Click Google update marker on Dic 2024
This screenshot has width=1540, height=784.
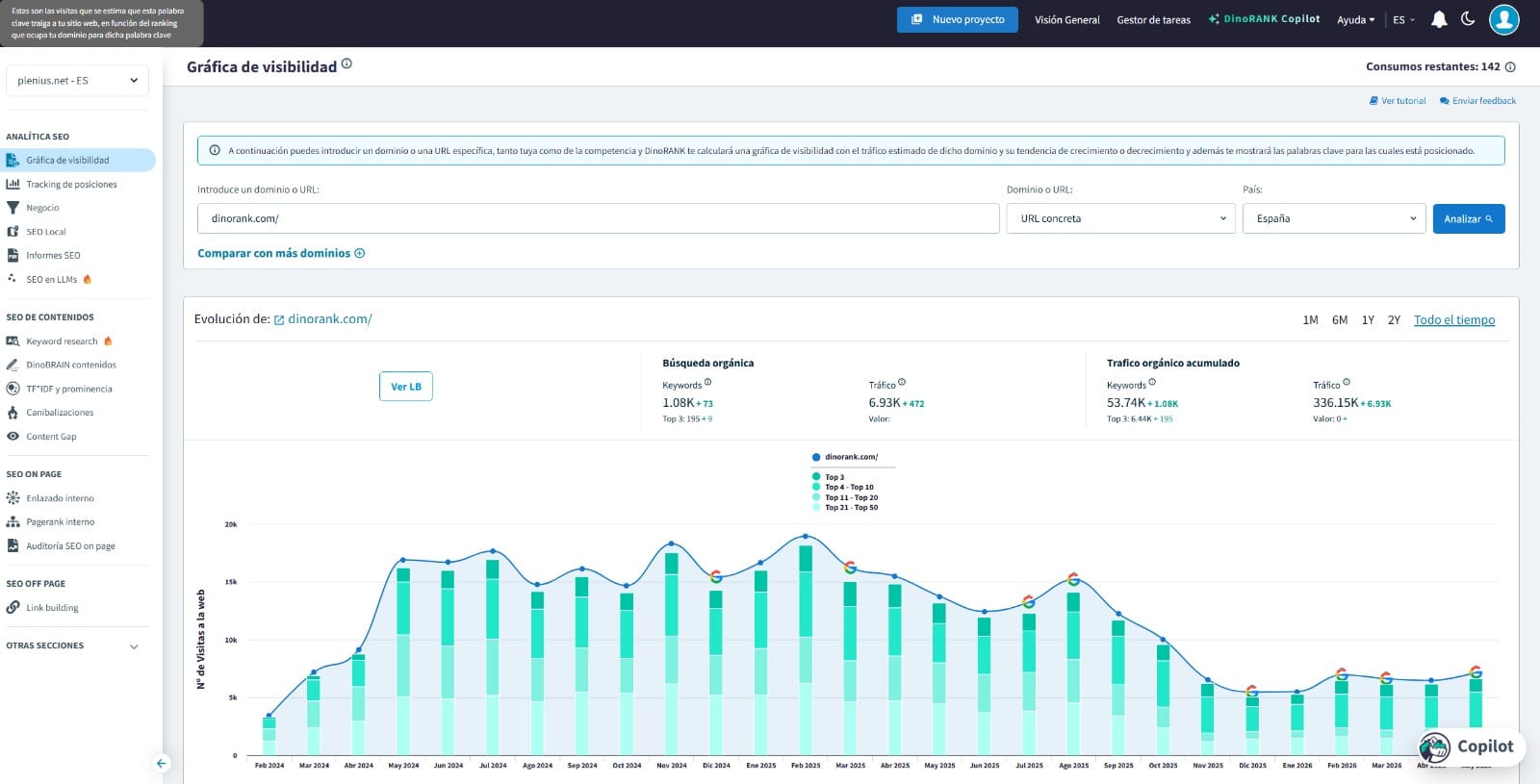716,577
